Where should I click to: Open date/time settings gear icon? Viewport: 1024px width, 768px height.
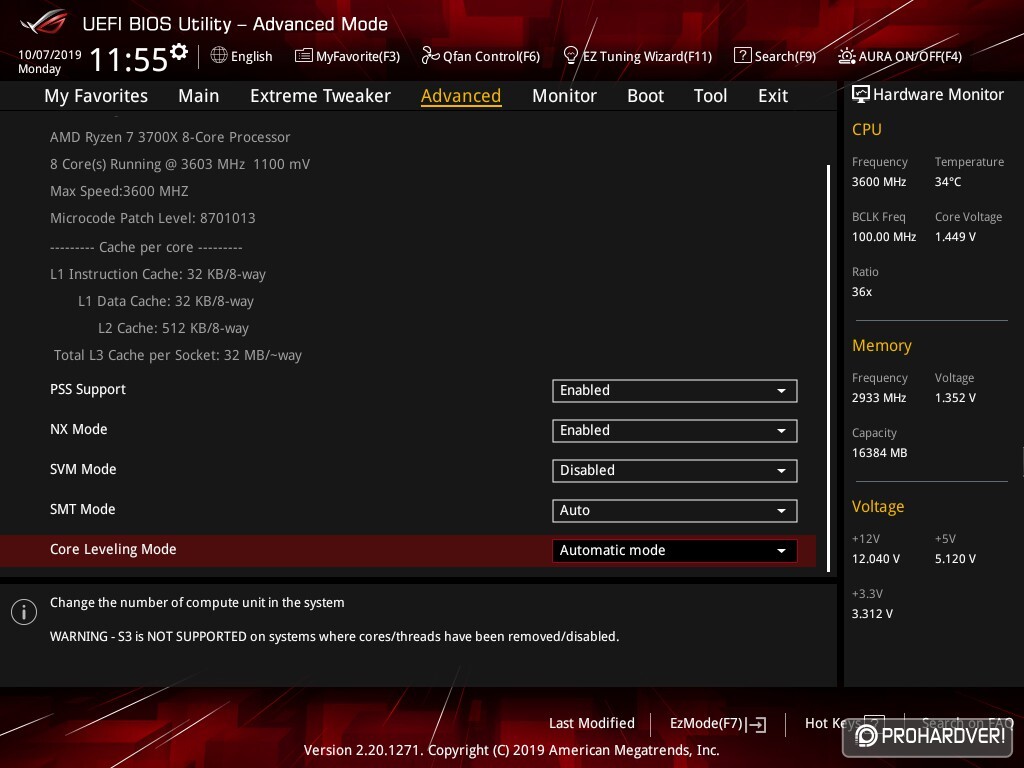(179, 51)
